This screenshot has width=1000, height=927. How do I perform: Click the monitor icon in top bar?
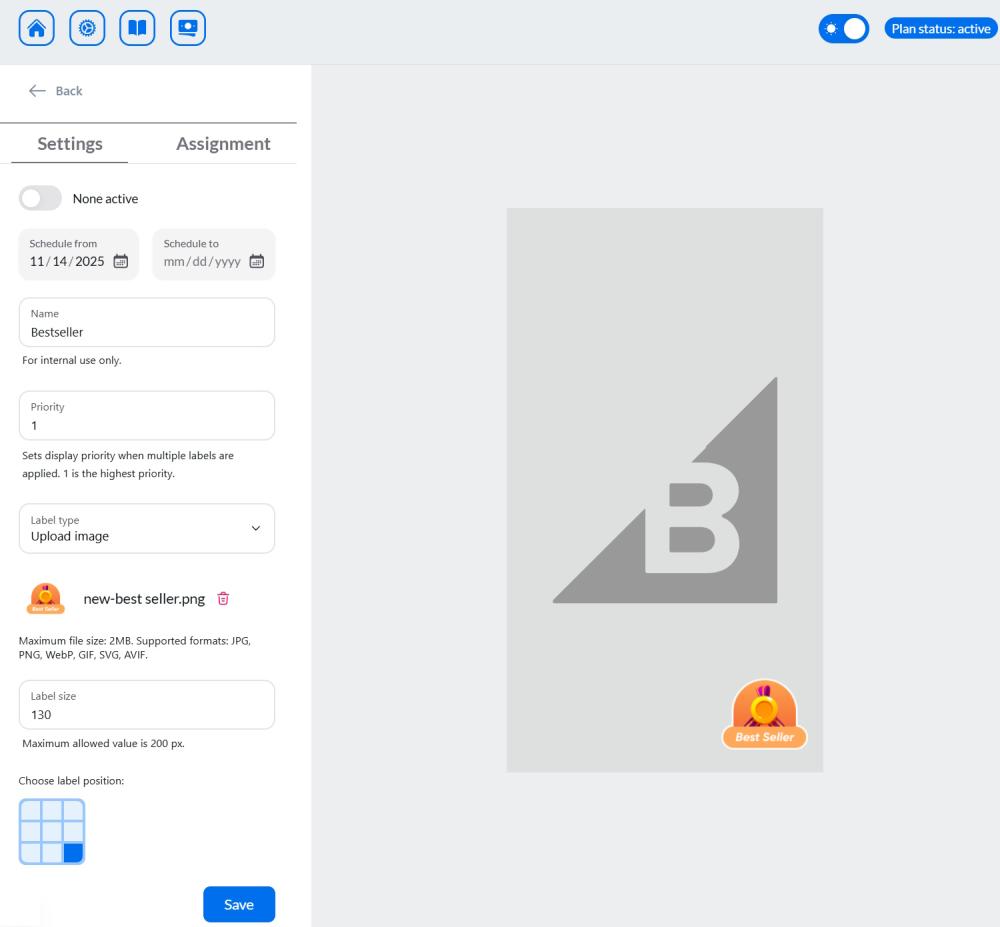click(188, 29)
